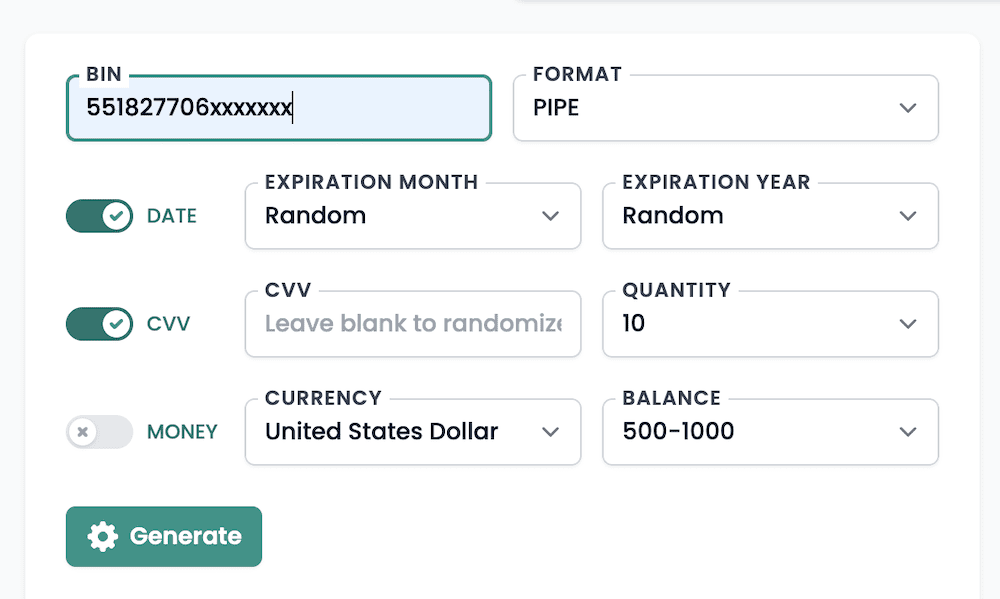Disable the Date toggle switch
The height and width of the screenshot is (599, 1000).
pyautogui.click(x=99, y=216)
